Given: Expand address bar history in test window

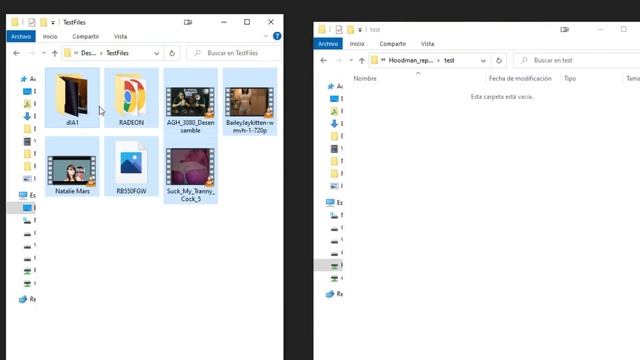Looking at the screenshot, I should [x=483, y=60].
